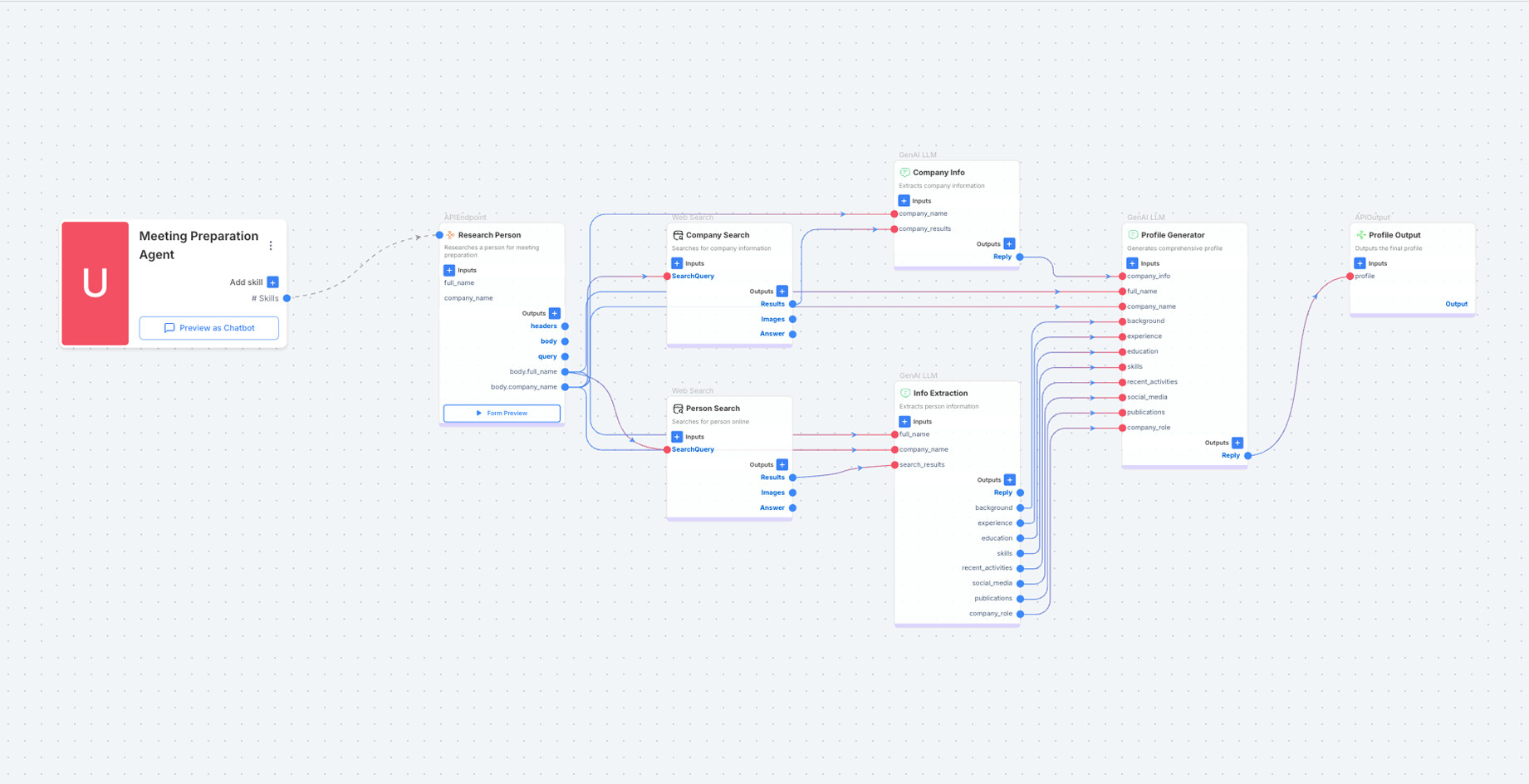
Task: Click Info Extraction Reply output port
Action: [1020, 492]
